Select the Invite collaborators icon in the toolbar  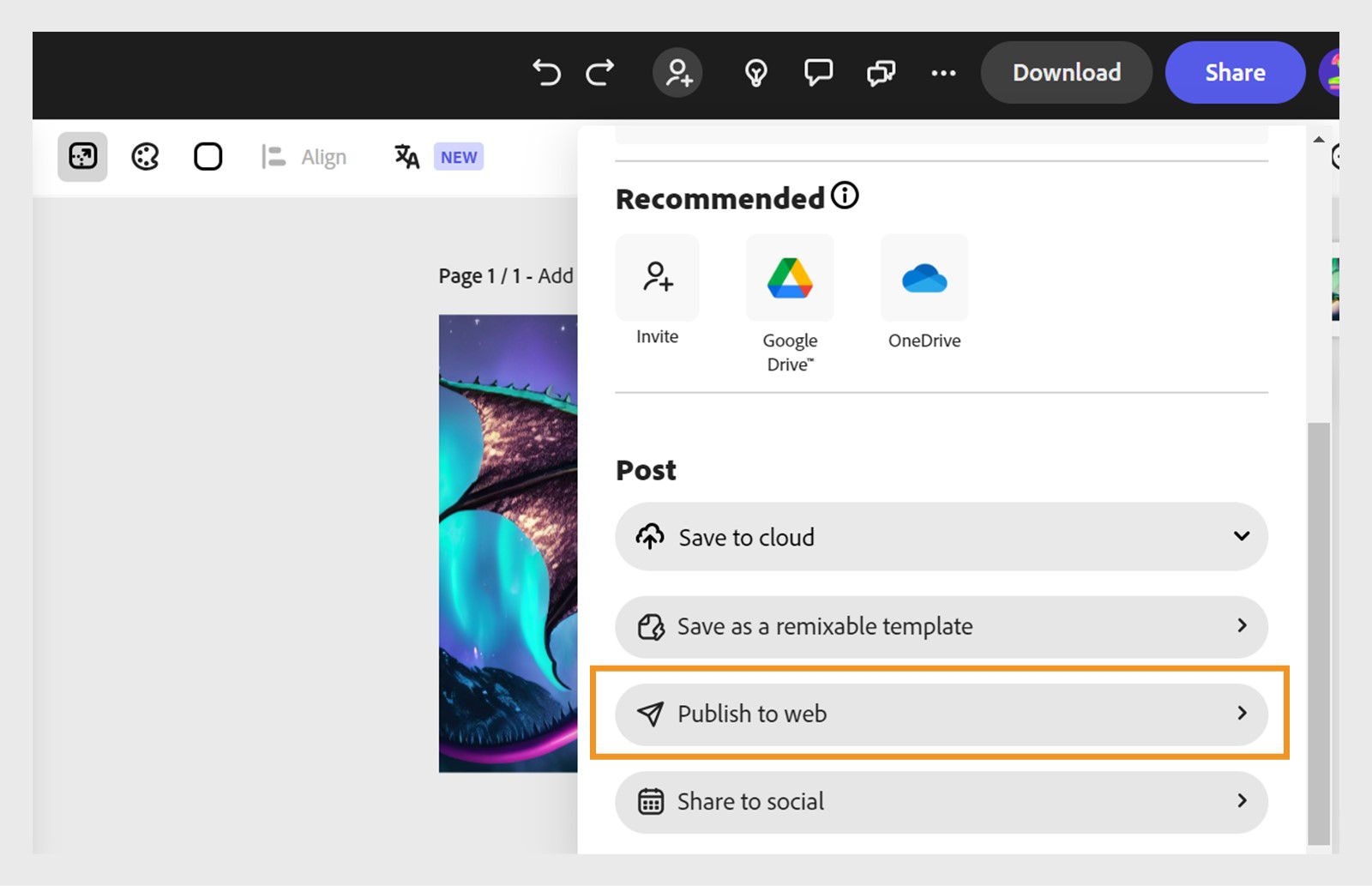click(677, 73)
